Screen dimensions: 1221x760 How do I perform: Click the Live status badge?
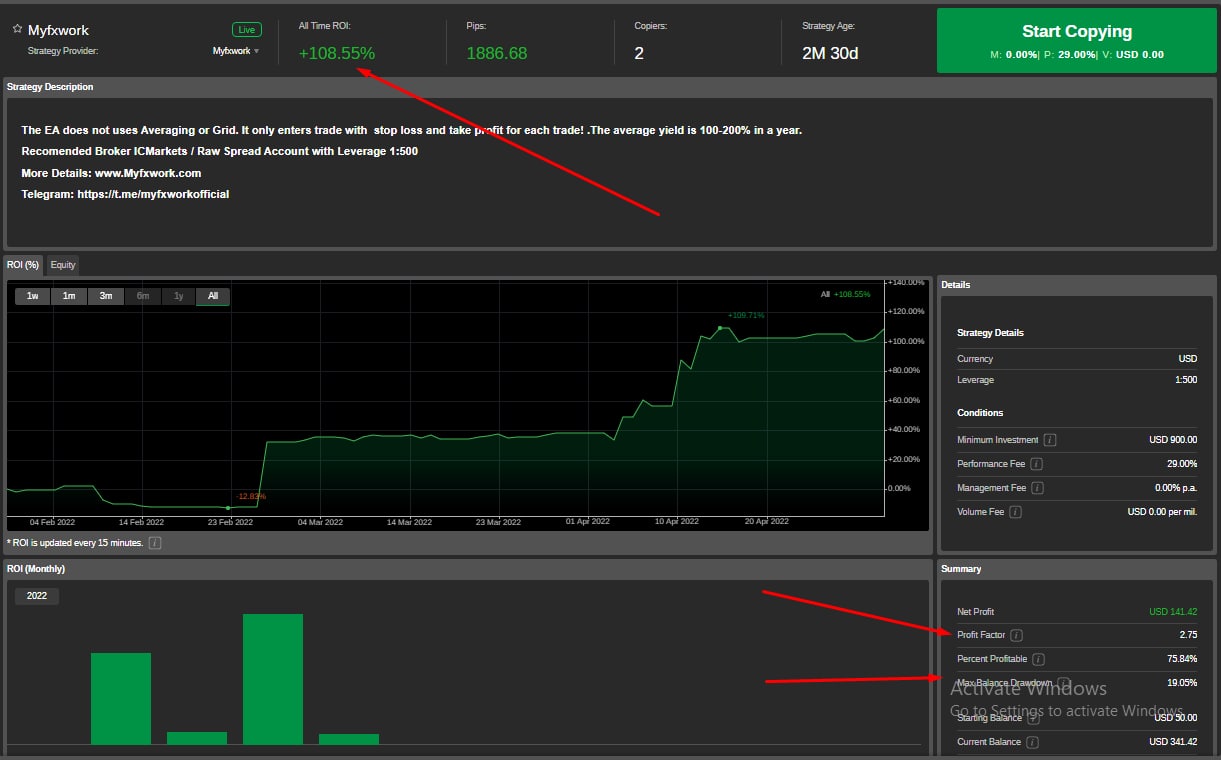point(245,30)
